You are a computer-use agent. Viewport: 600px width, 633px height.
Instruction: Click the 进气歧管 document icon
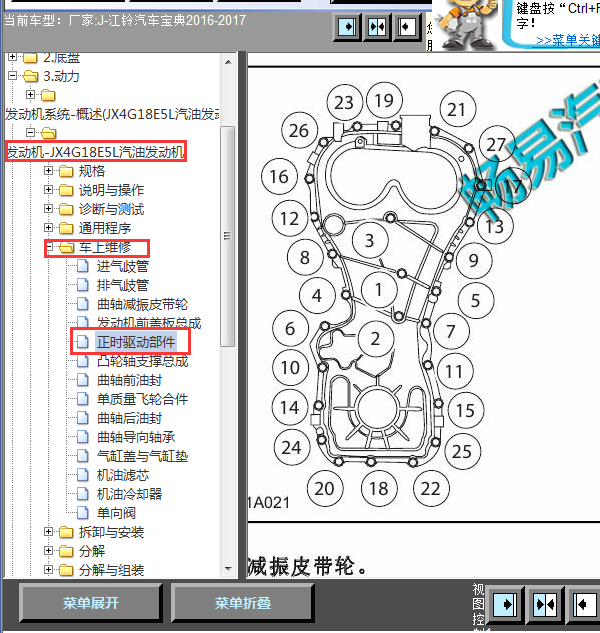tap(83, 266)
